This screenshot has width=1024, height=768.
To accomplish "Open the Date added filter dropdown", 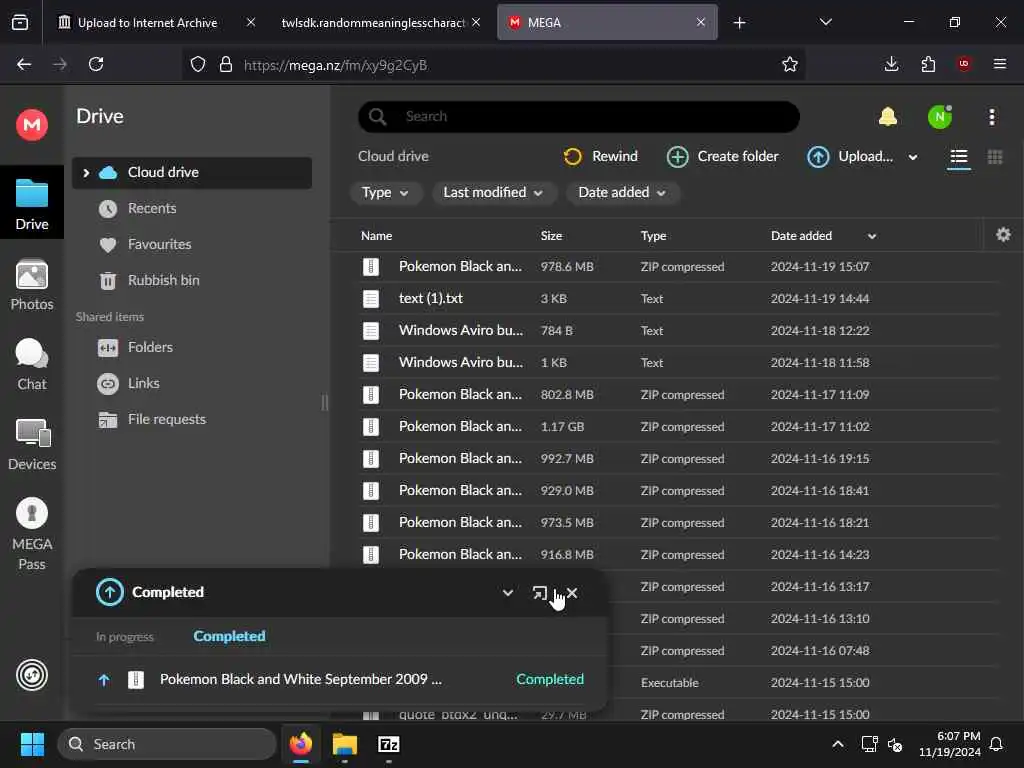I will 622,193.
